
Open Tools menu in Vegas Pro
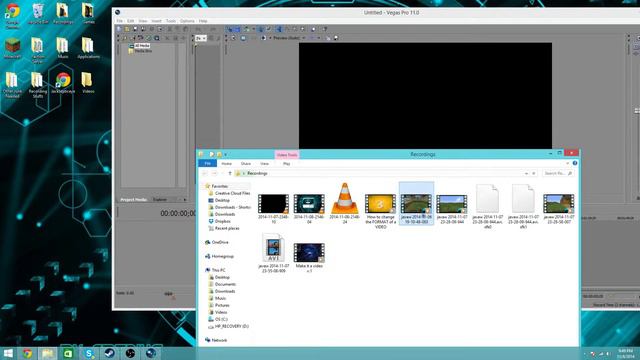171,21
